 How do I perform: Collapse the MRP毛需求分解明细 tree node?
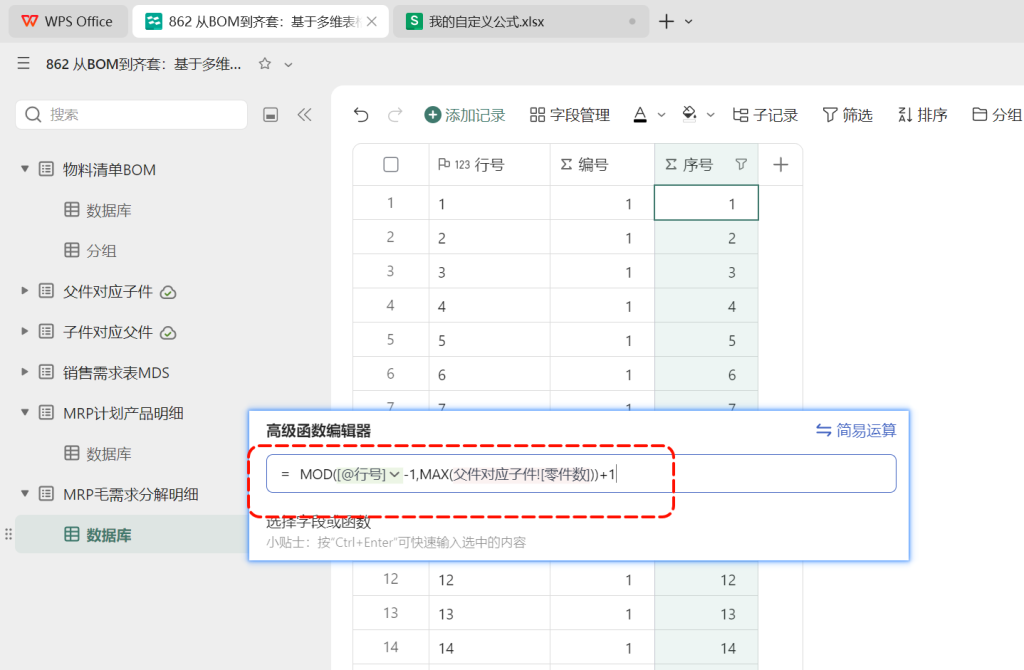coord(25,494)
